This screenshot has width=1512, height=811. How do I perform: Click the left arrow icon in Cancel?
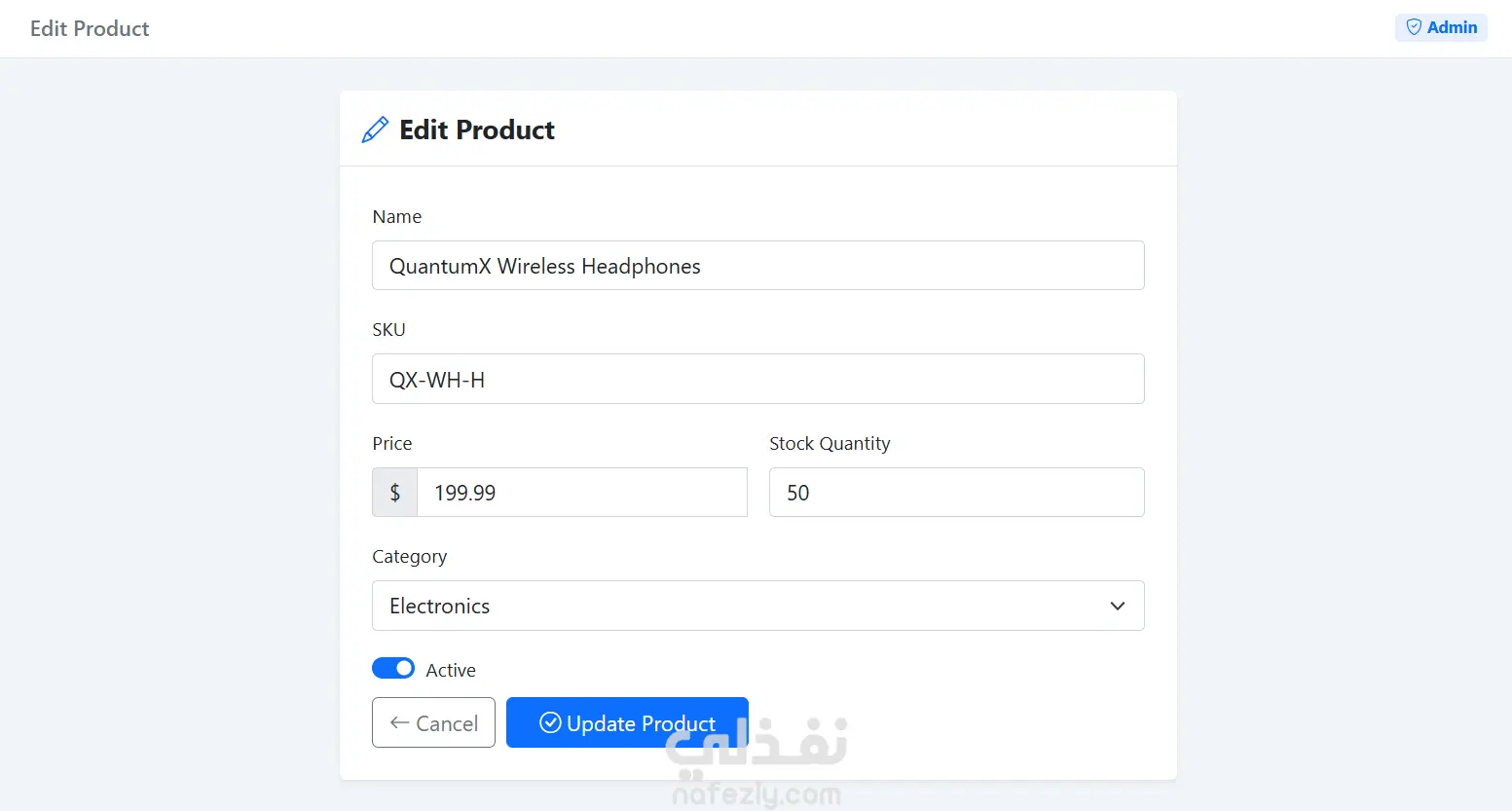[x=399, y=722]
